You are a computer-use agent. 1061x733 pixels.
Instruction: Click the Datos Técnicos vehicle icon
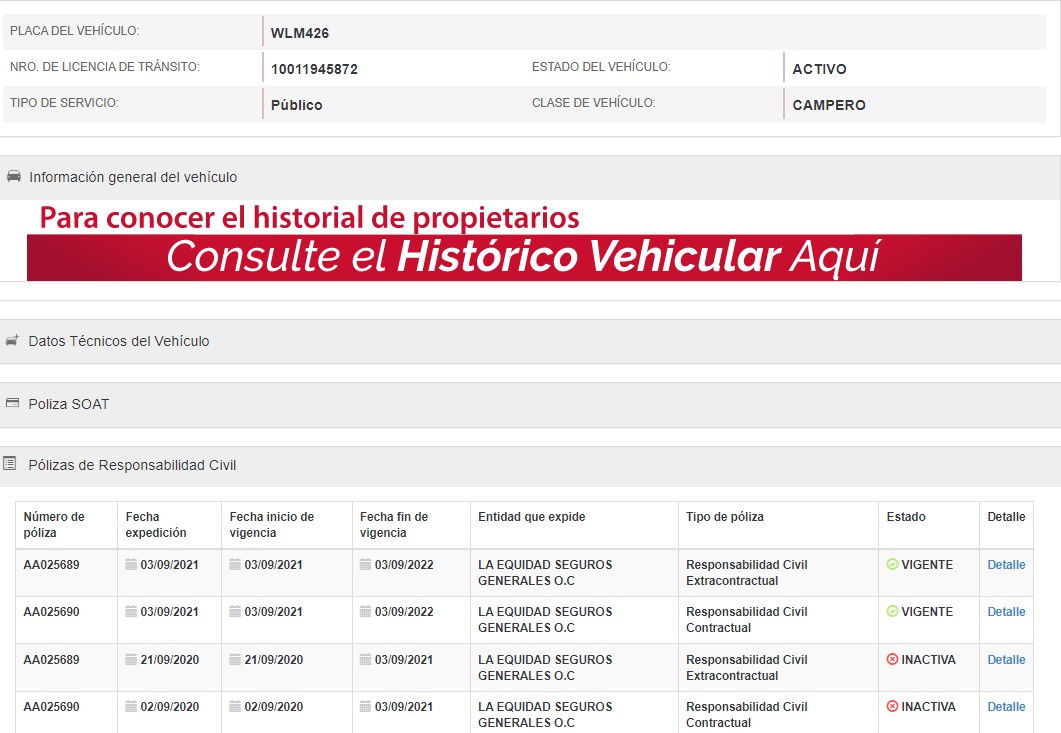12,341
